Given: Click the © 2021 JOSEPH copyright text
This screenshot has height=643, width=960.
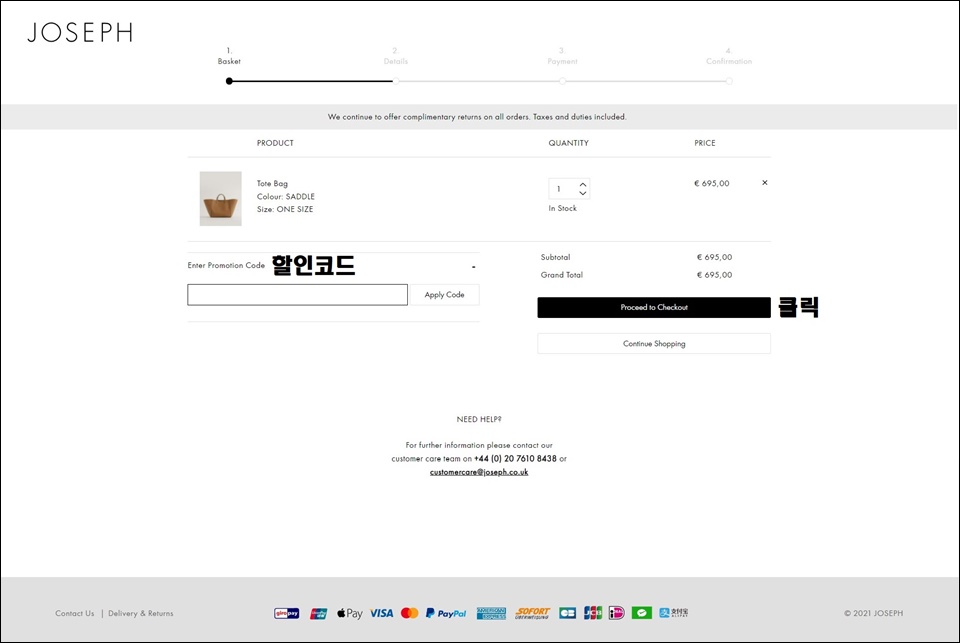Looking at the screenshot, I should pyautogui.click(x=874, y=613).
